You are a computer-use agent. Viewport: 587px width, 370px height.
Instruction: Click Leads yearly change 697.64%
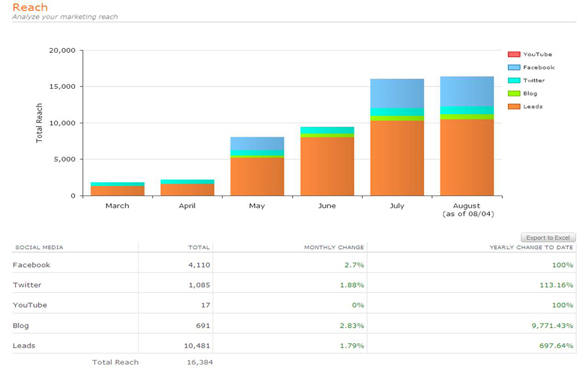coord(556,346)
